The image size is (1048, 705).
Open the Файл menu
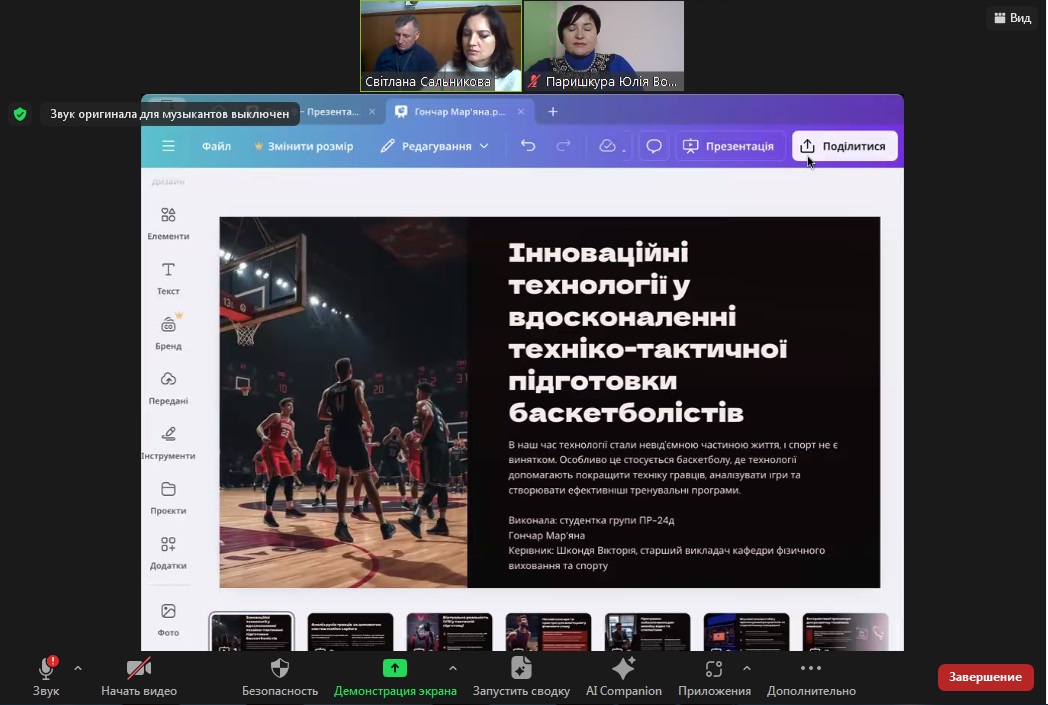tap(216, 146)
